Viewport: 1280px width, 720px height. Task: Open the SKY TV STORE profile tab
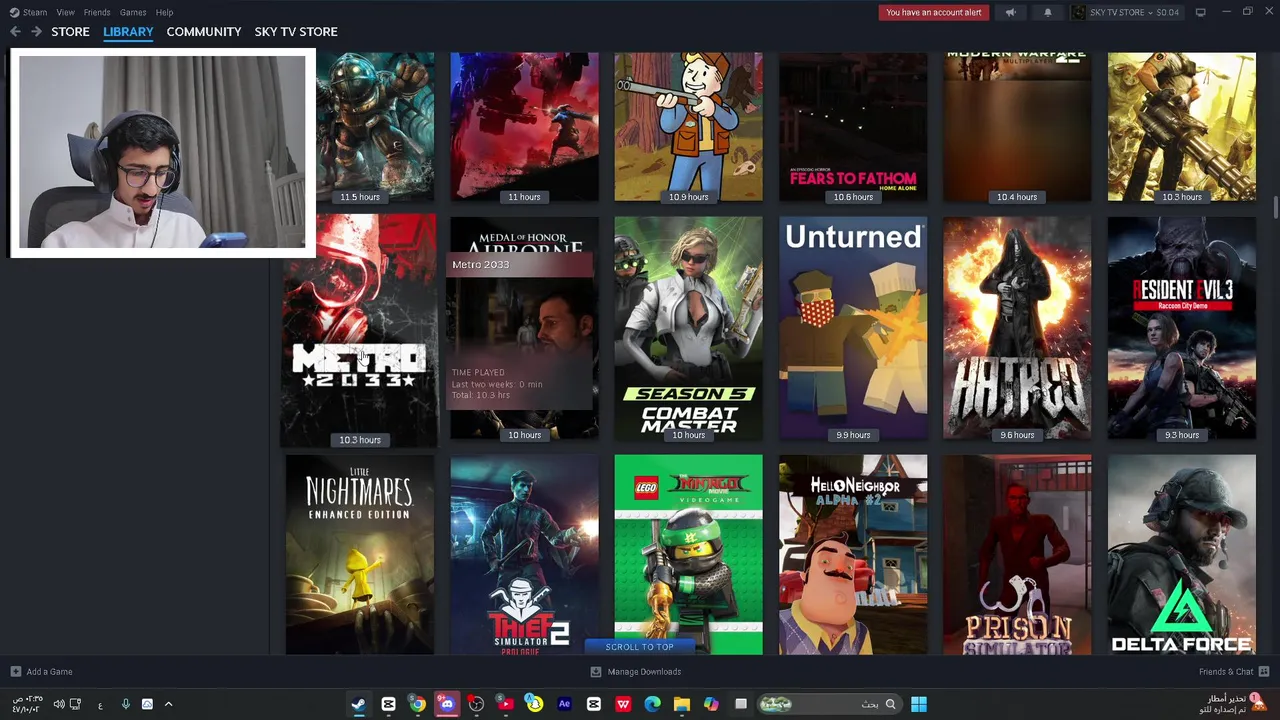296,32
